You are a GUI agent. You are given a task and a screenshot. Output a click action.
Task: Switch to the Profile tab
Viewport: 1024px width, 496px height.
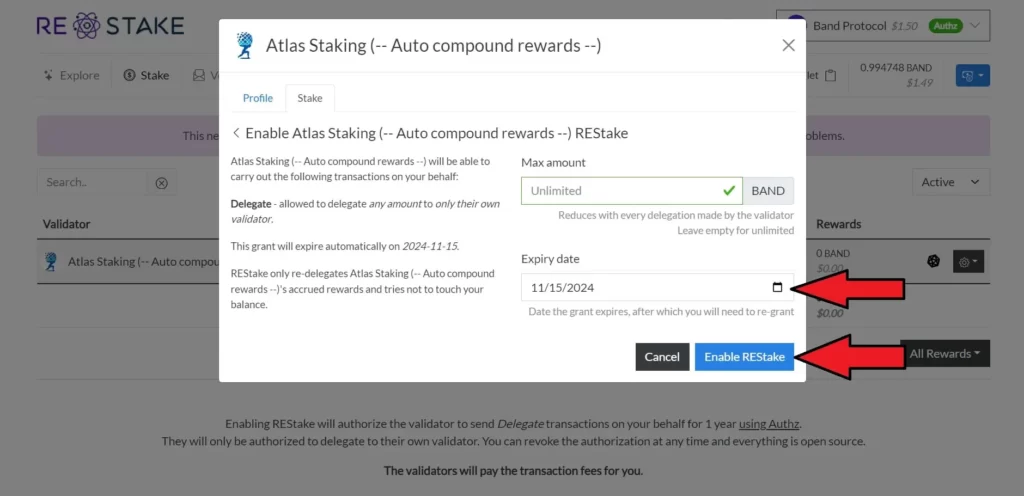click(257, 98)
